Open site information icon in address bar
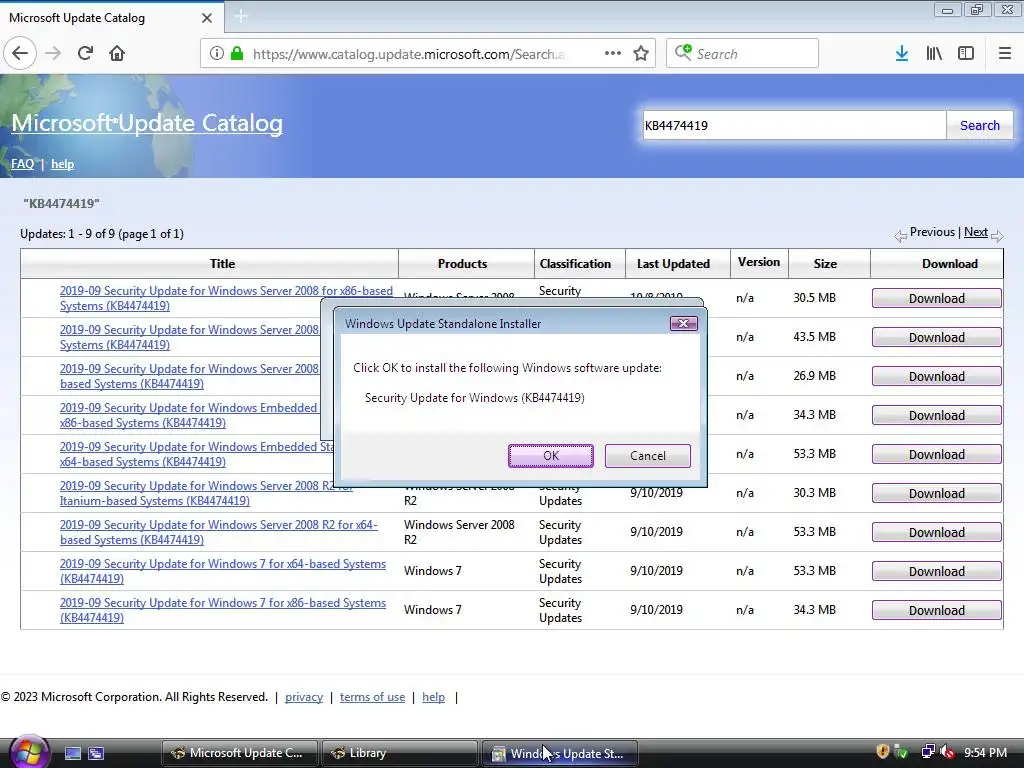Viewport: 1024px width, 768px height. (217, 54)
